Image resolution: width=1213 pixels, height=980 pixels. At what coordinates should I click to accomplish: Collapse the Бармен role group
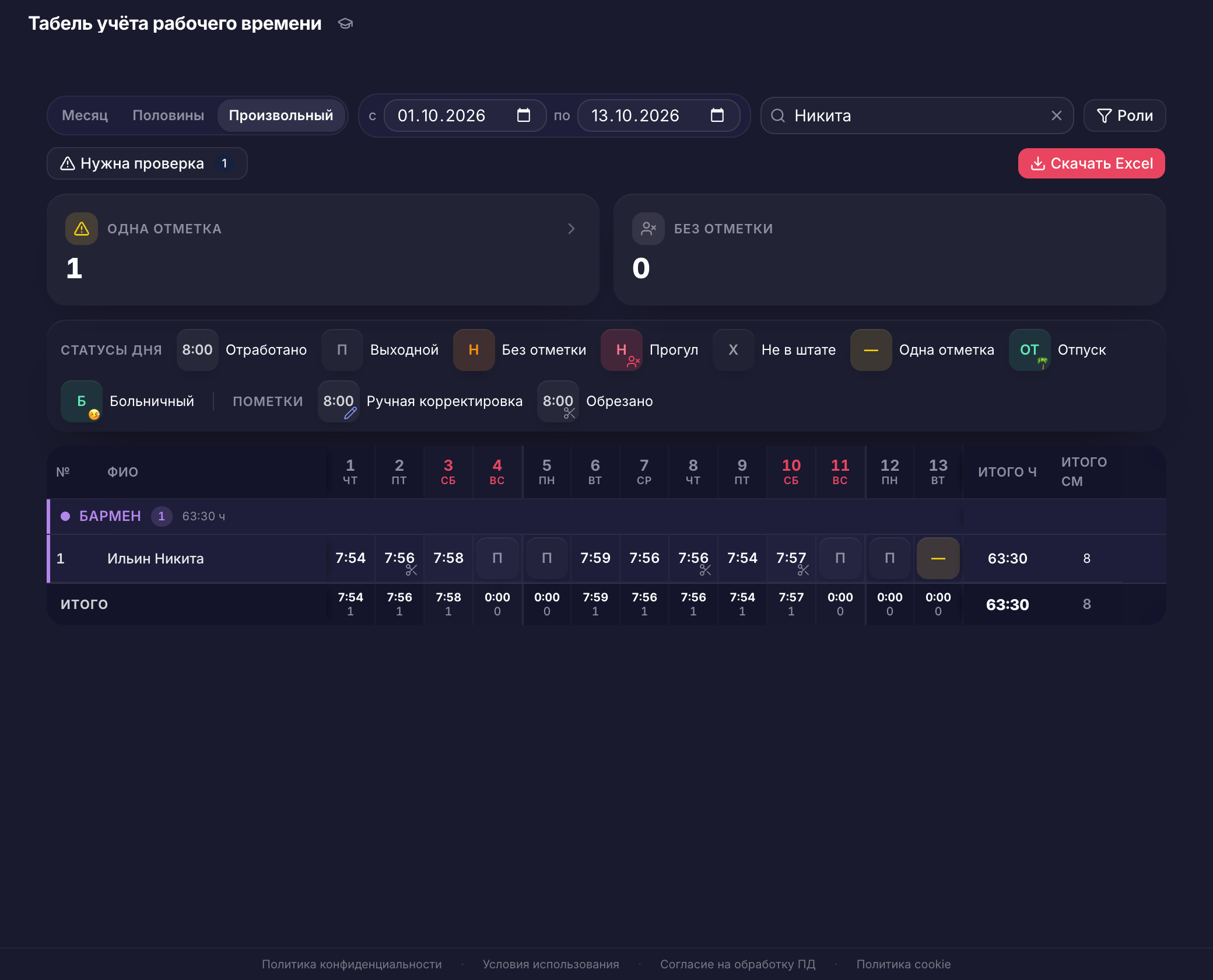pos(110,516)
